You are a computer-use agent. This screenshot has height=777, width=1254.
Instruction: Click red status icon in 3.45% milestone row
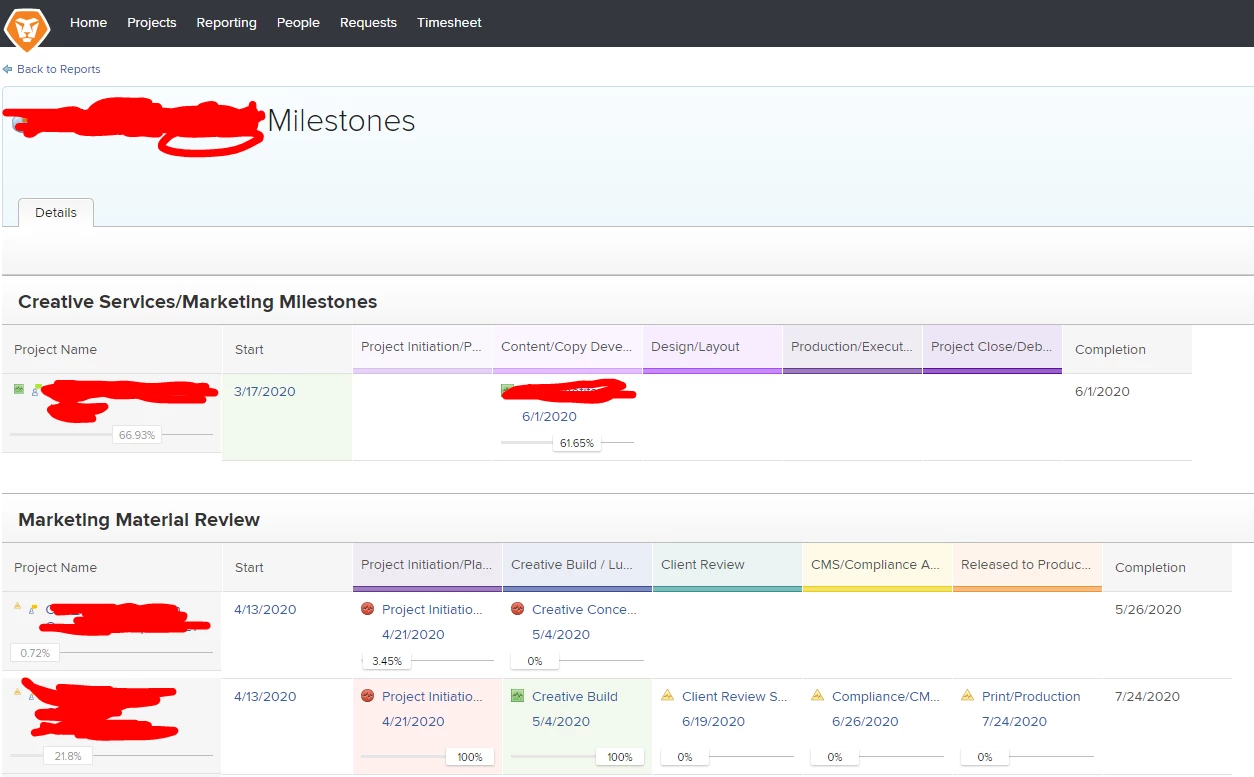(367, 608)
